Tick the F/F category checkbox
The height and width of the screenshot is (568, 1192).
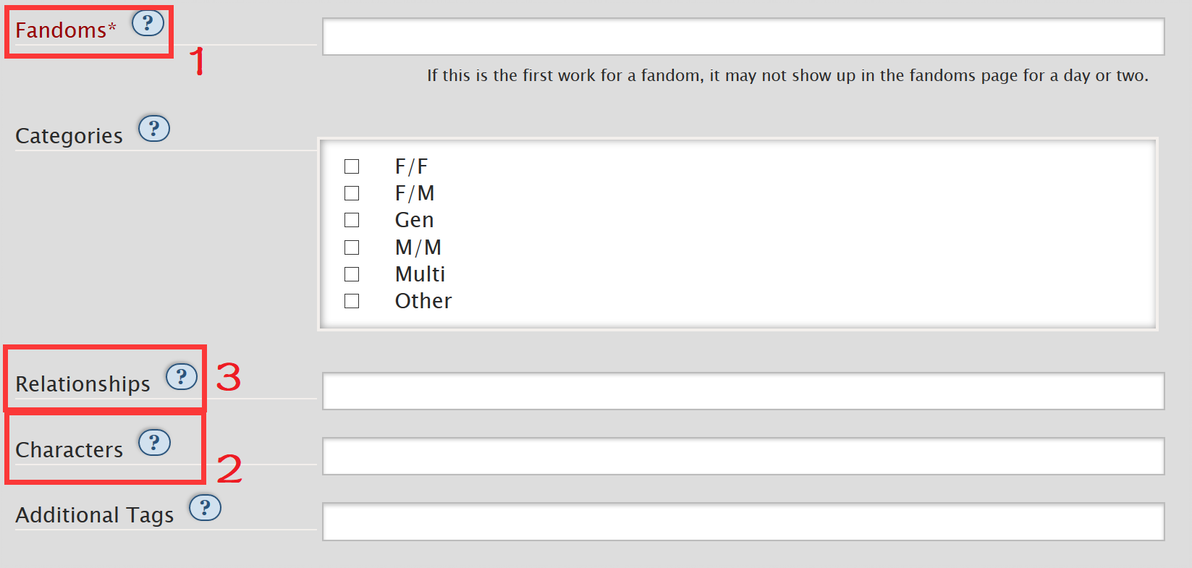(x=352, y=166)
